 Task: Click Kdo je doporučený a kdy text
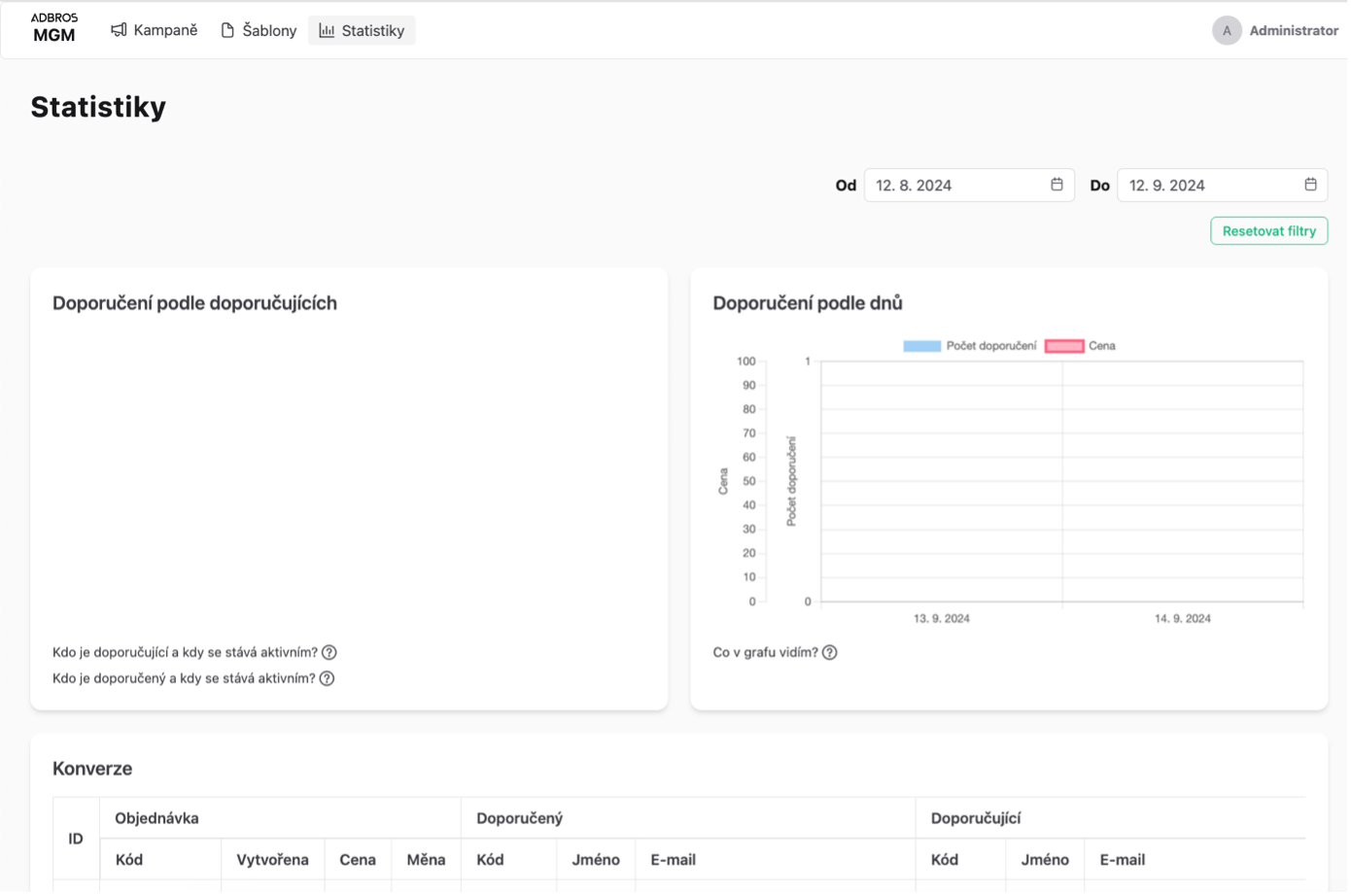(x=184, y=679)
